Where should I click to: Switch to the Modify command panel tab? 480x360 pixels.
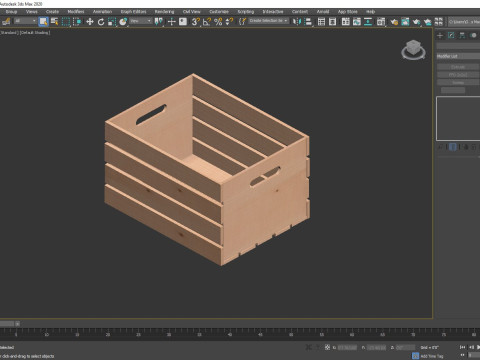[x=451, y=35]
